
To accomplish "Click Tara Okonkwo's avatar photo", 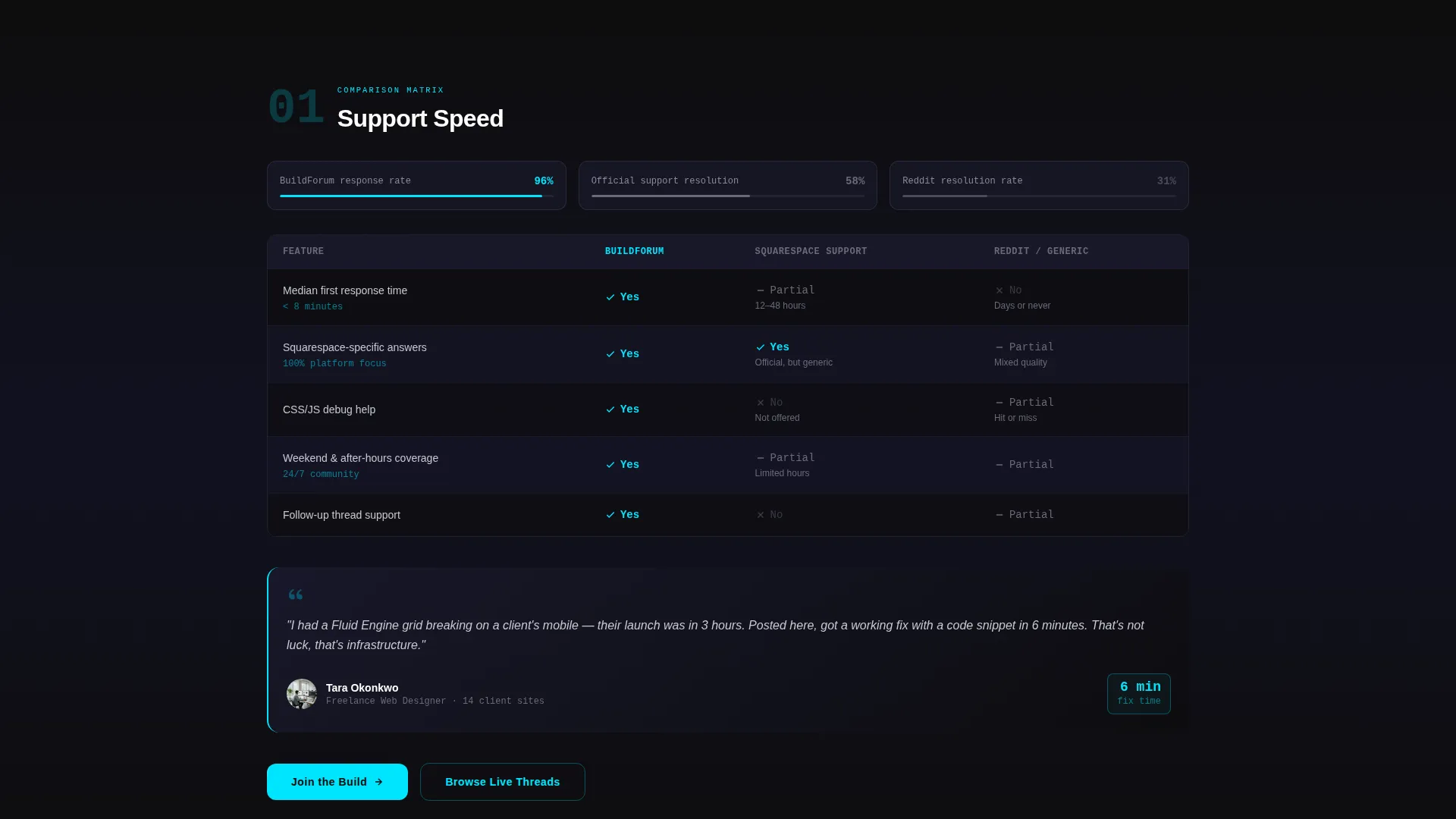I will point(302,694).
